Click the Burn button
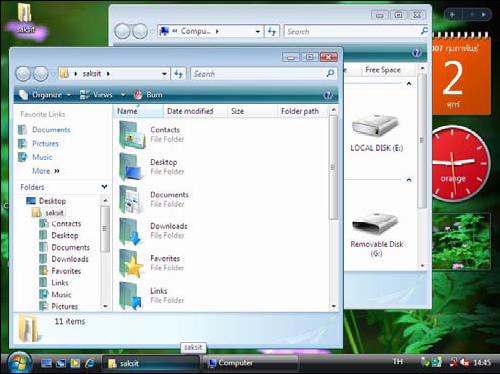Screen dimensions: 500x374 point(148,95)
